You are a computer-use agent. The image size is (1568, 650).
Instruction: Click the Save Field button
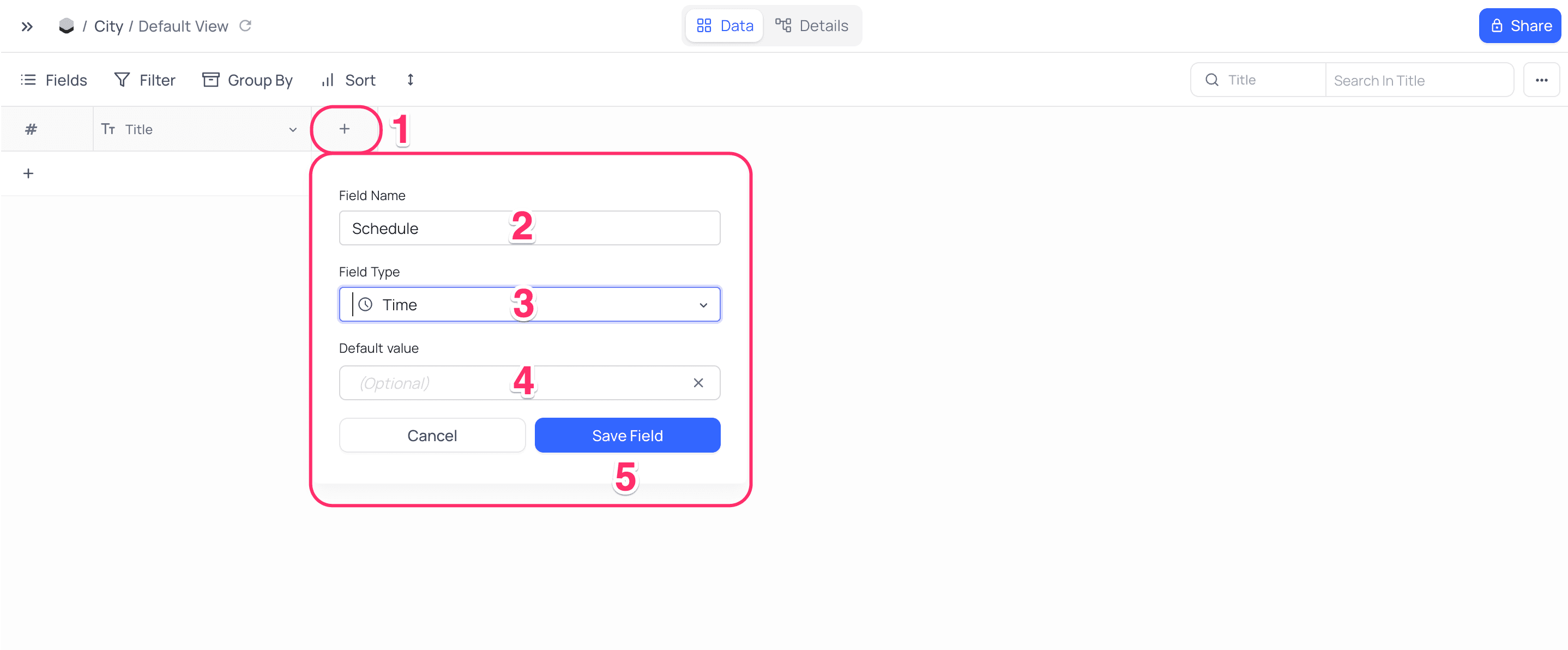click(627, 435)
